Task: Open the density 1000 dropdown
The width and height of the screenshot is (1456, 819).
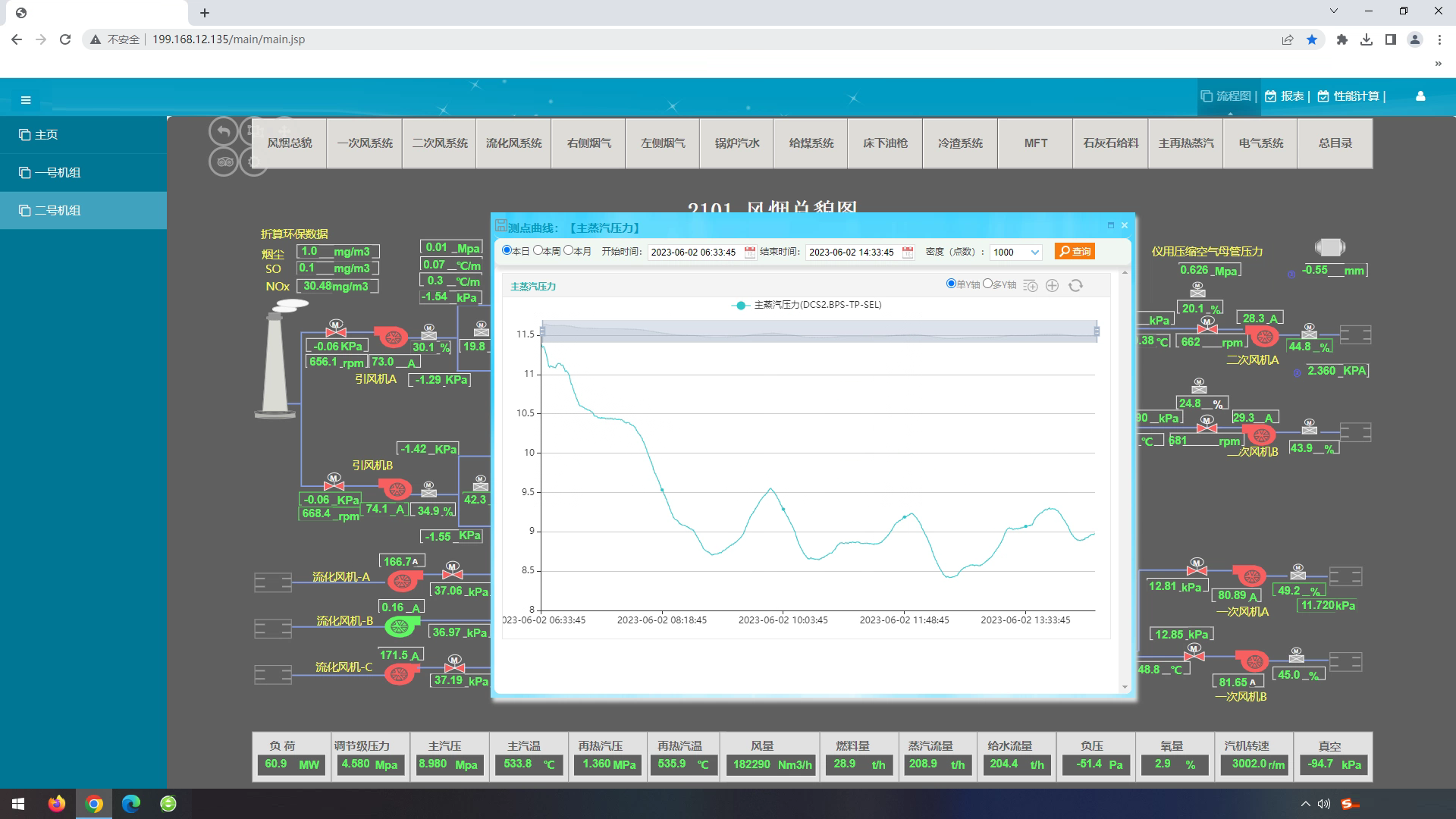Action: [1015, 252]
